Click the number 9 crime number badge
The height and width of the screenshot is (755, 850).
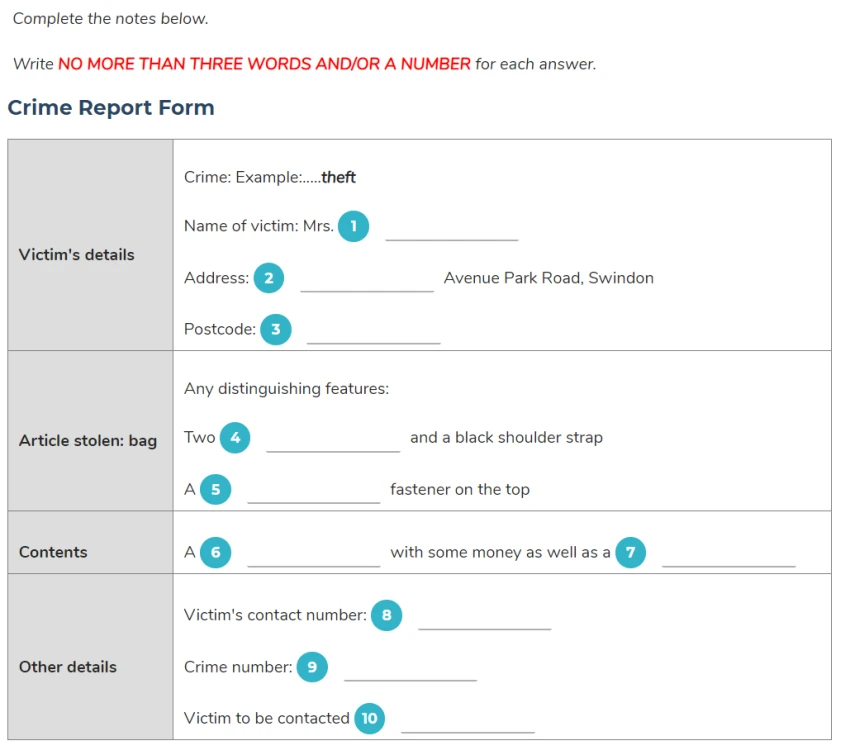[x=312, y=667]
